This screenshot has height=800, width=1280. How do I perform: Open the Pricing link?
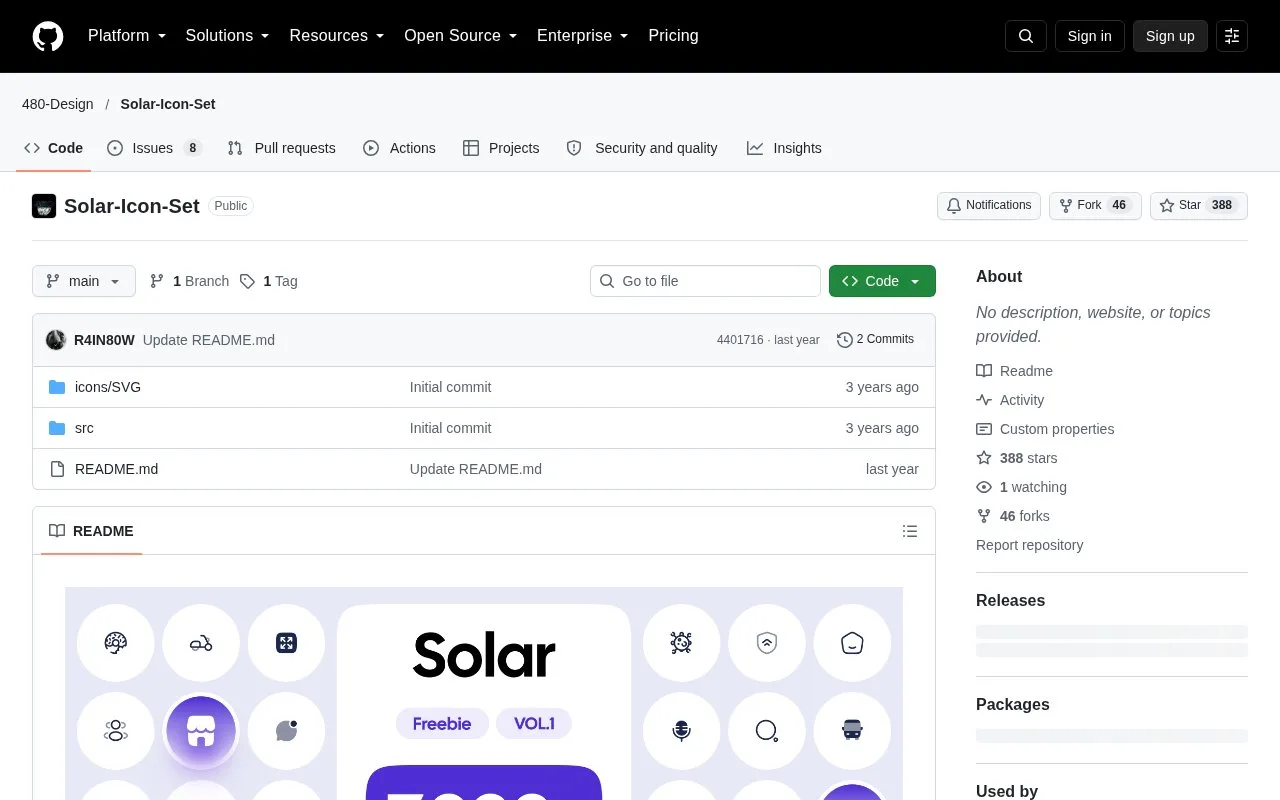673,36
